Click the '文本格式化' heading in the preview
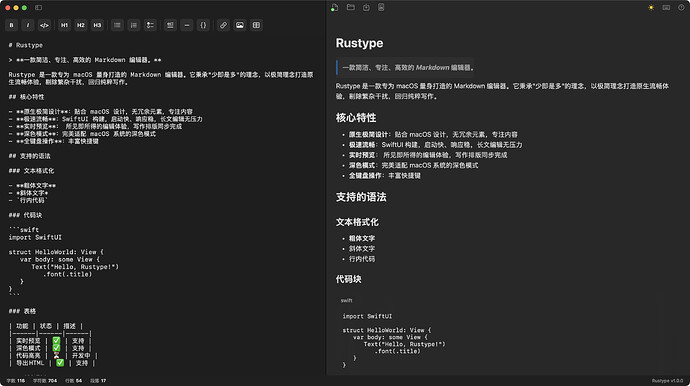690x386 pixels. [x=357, y=222]
